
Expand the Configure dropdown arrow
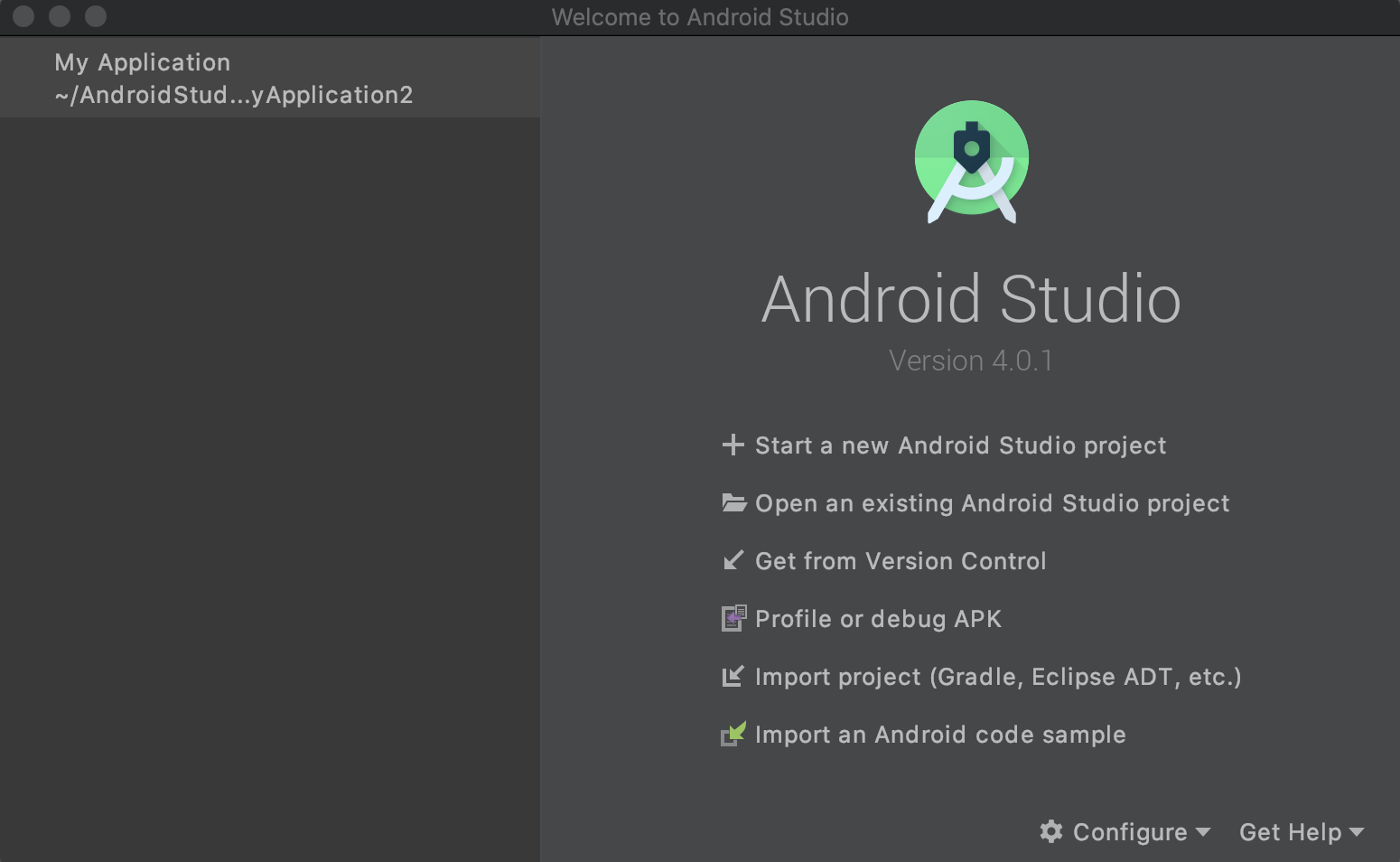pyautogui.click(x=1202, y=832)
